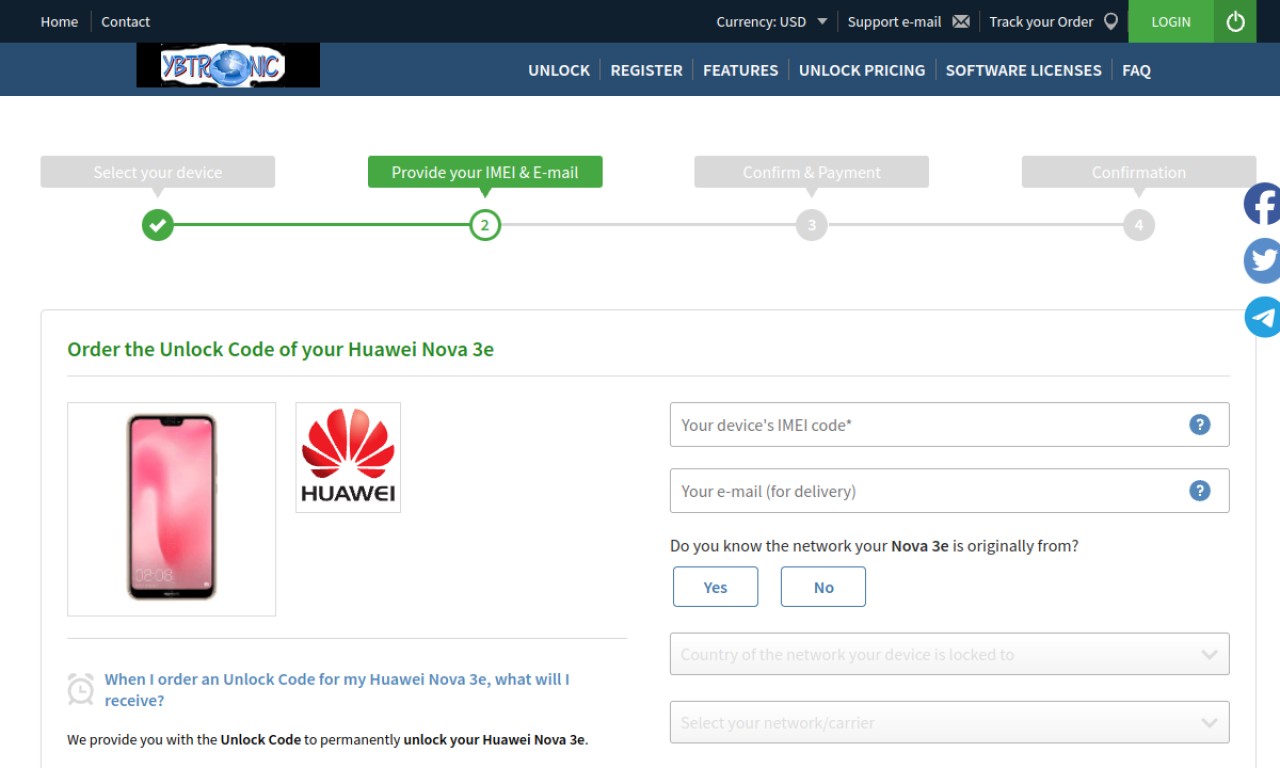This screenshot has width=1280, height=768.
Task: Click the e-mail field help question icon
Action: [x=1200, y=491]
